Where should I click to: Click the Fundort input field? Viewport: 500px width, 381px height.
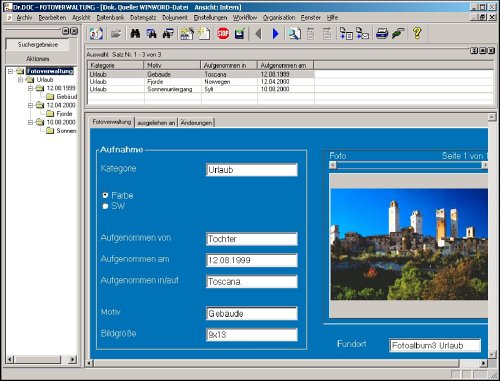click(435, 345)
